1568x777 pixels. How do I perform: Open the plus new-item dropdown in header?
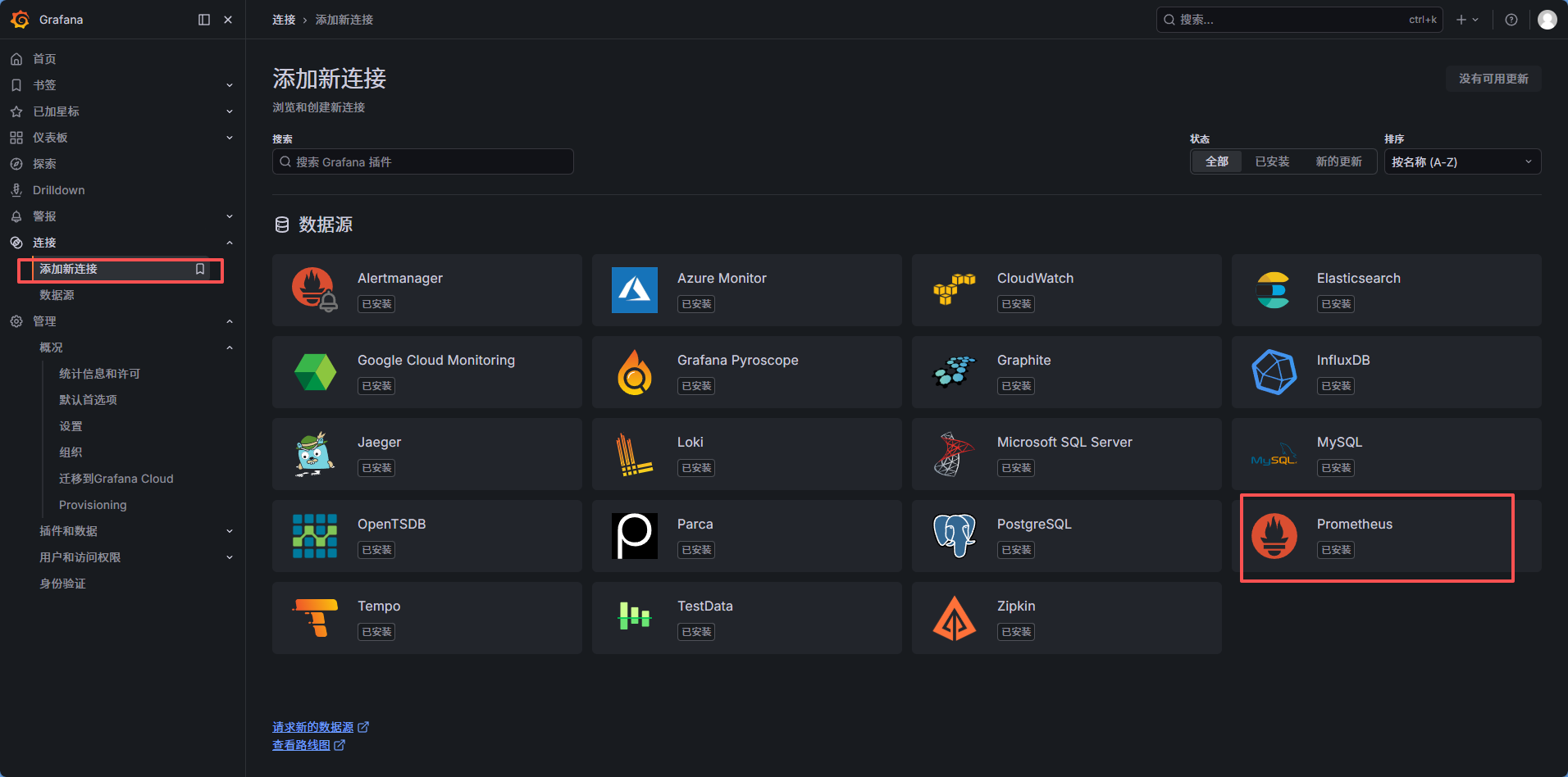[1467, 20]
